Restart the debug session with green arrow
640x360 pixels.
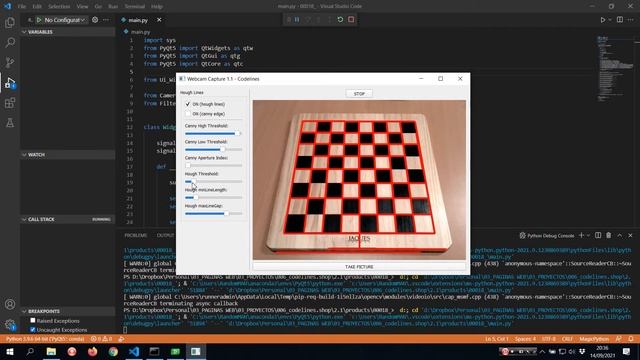(x=340, y=20)
